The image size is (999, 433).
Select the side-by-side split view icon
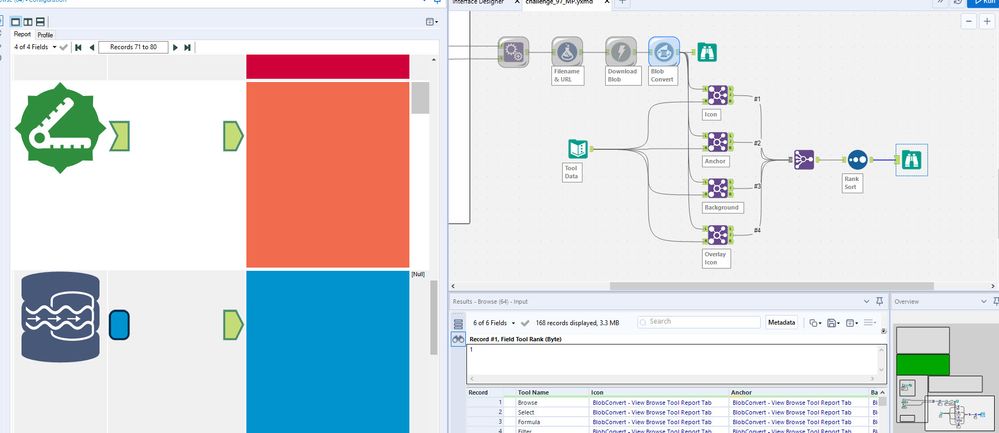click(28, 22)
